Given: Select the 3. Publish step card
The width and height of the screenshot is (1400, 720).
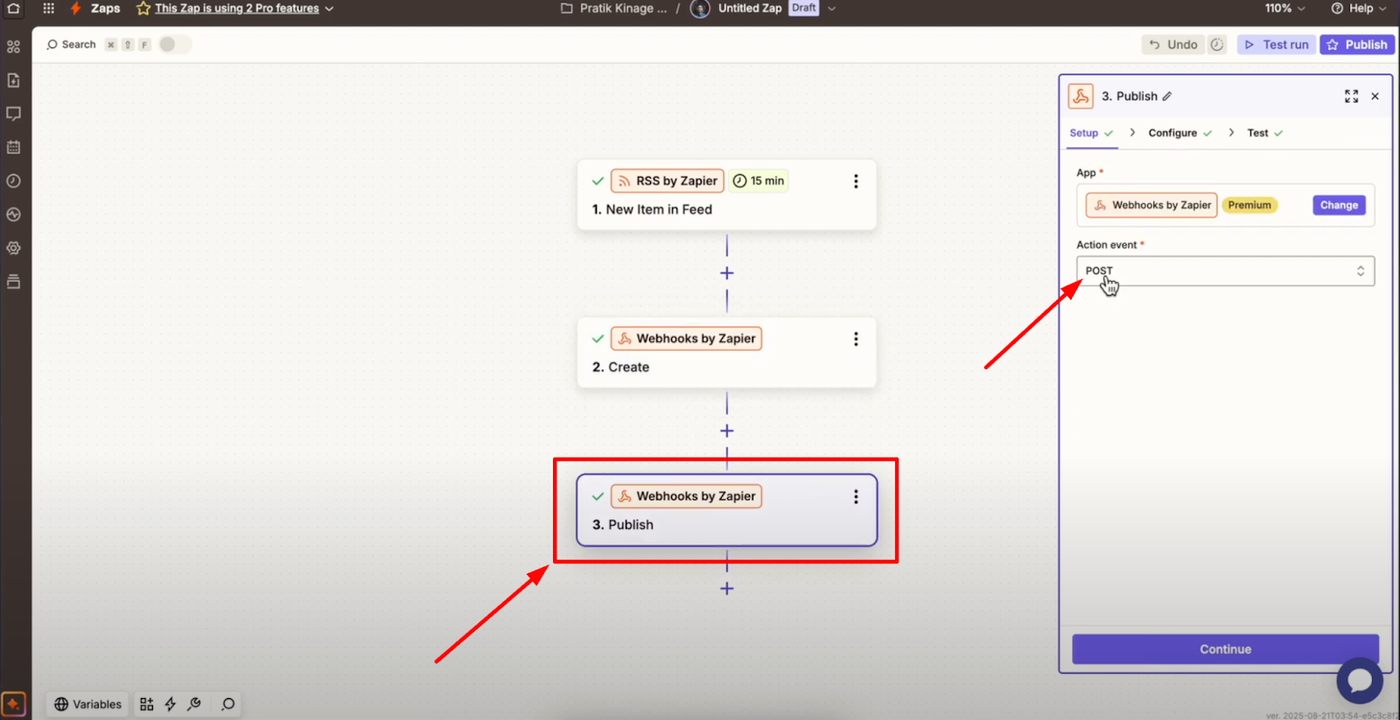Looking at the screenshot, I should pyautogui.click(x=727, y=510).
